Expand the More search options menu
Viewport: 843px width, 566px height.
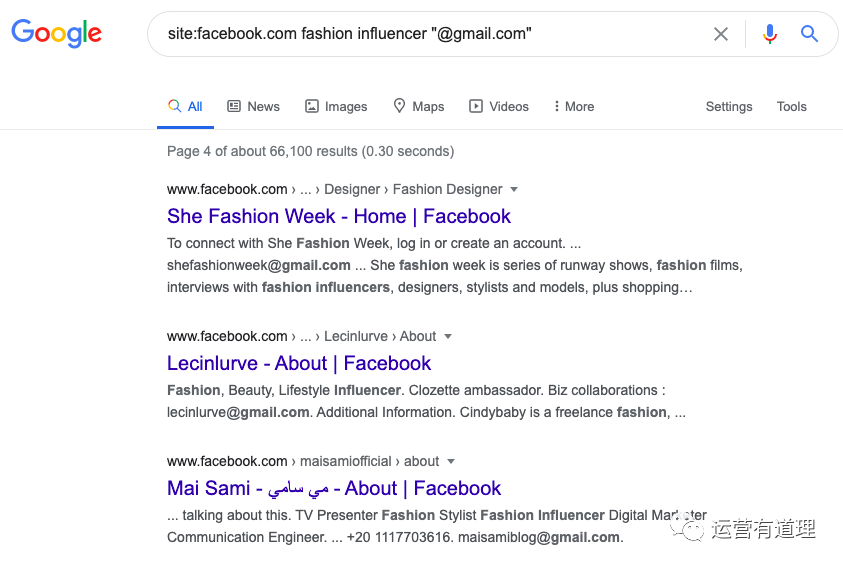[x=573, y=106]
